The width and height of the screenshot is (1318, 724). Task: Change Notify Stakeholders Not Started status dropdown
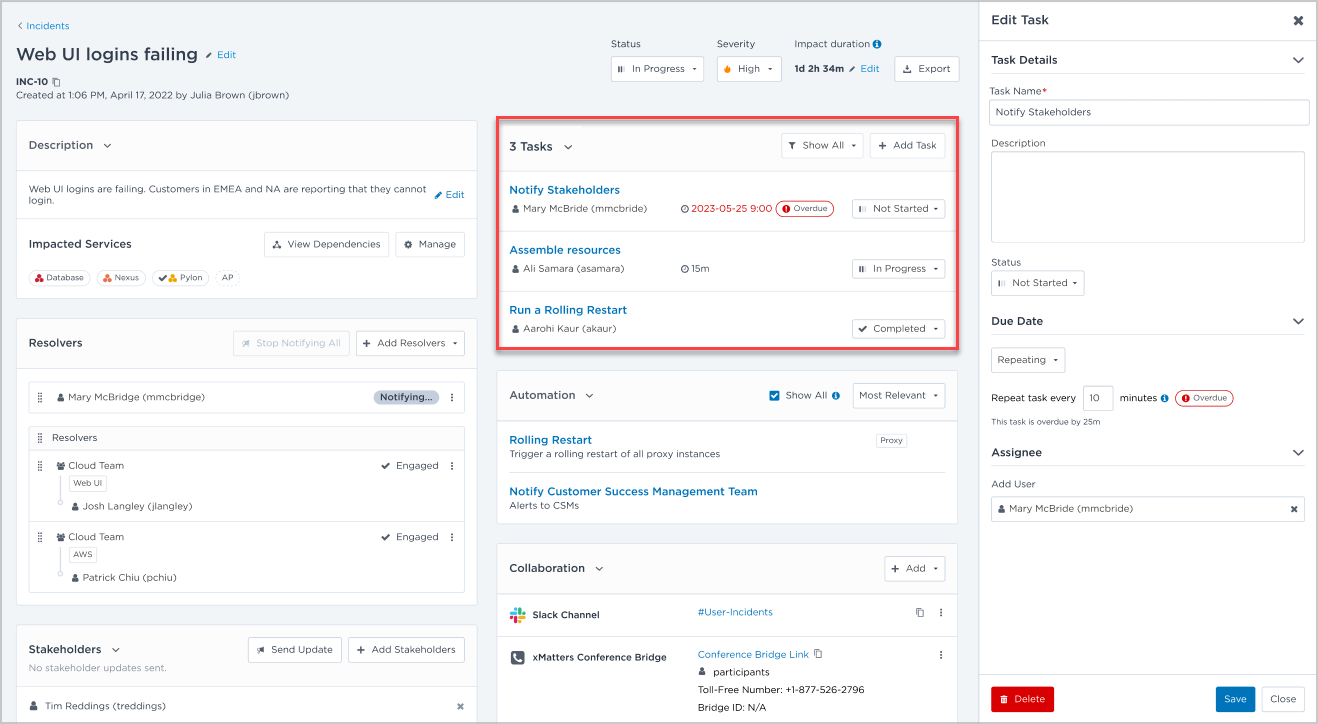pos(898,209)
